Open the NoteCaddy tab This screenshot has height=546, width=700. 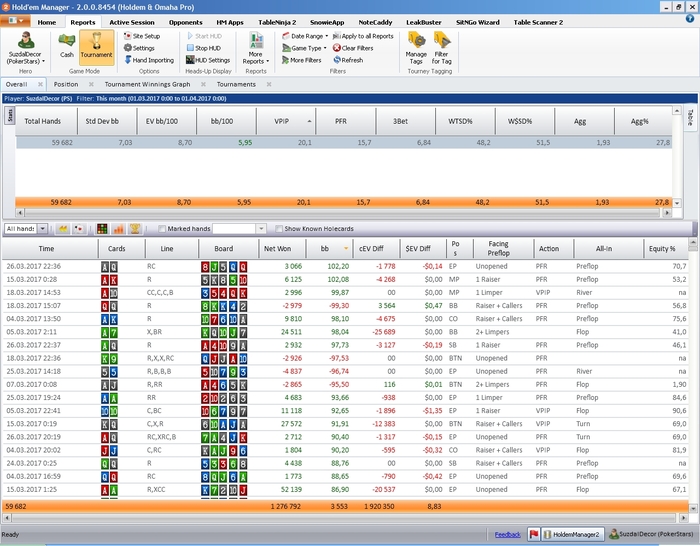click(x=375, y=22)
